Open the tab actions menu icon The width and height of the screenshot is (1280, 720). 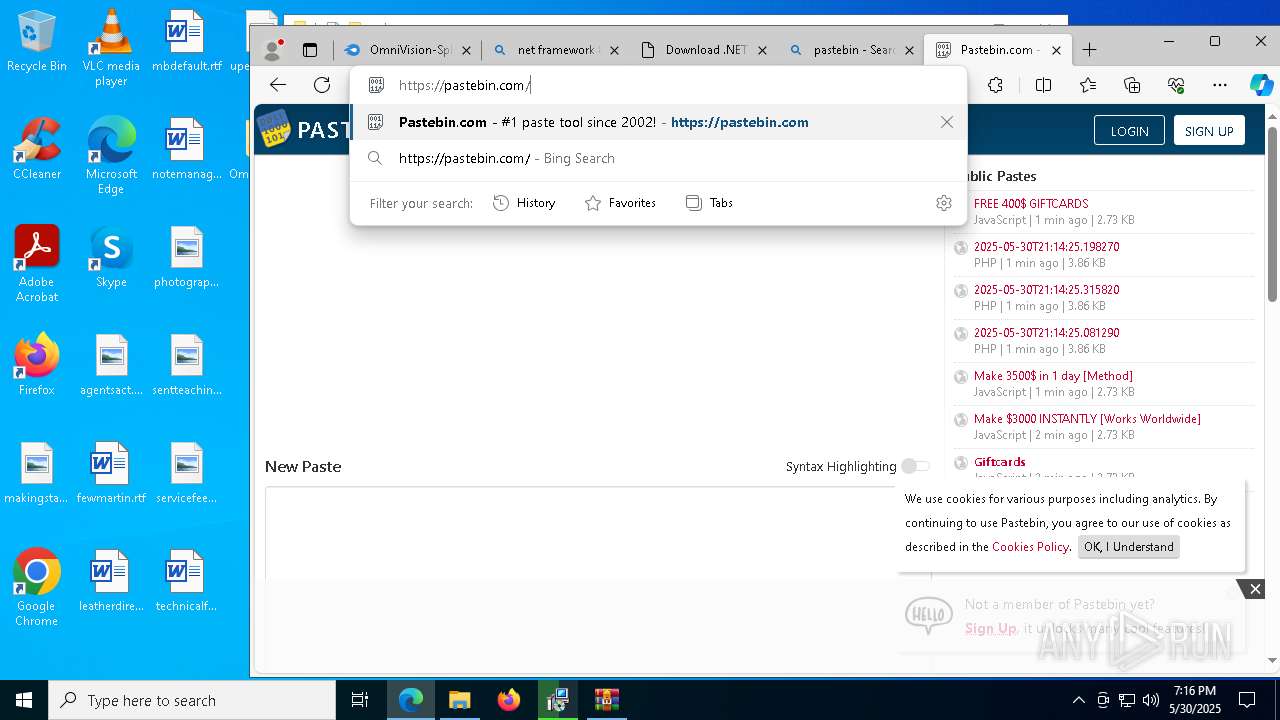coord(310,50)
